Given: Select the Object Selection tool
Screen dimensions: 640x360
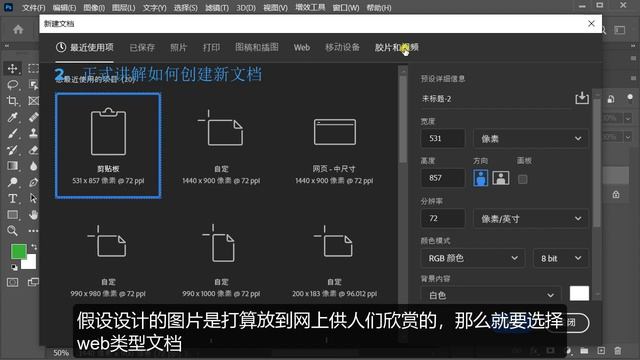Looking at the screenshot, I should [33, 84].
